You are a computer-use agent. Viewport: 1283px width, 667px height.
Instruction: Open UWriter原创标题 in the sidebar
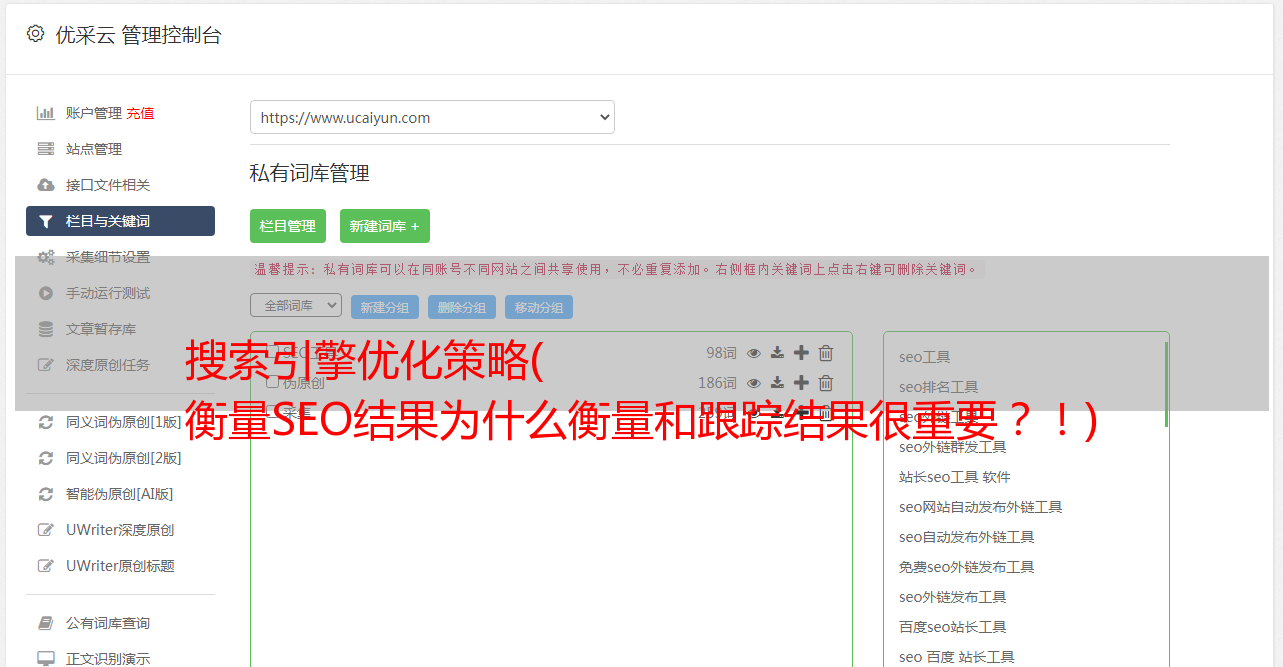coord(120,566)
